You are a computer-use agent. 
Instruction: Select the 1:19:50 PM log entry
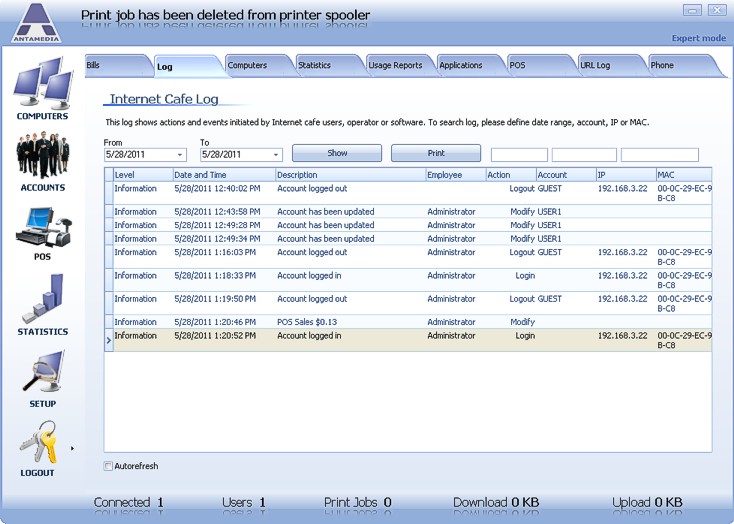coord(408,303)
